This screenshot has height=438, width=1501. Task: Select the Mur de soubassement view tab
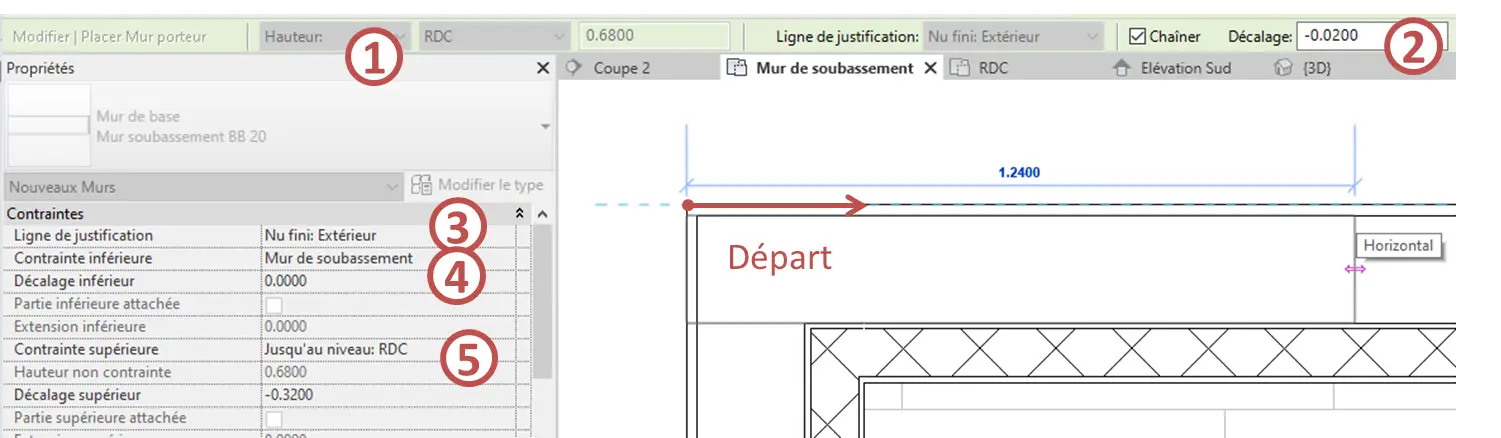[834, 68]
